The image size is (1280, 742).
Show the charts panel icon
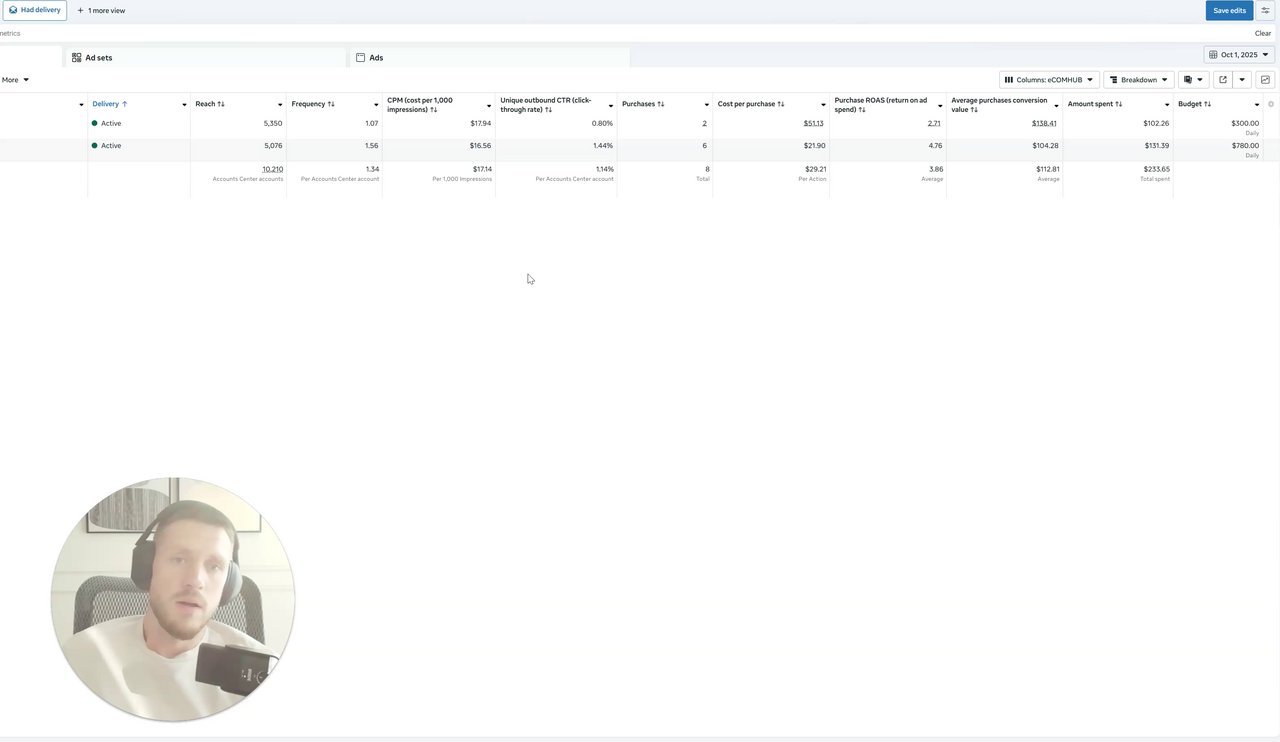point(1265,80)
